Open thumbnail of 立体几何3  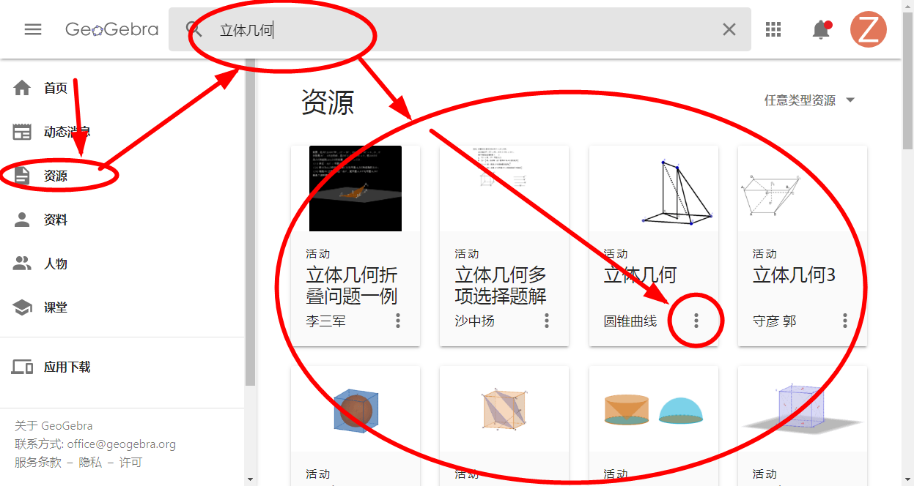[802, 188]
